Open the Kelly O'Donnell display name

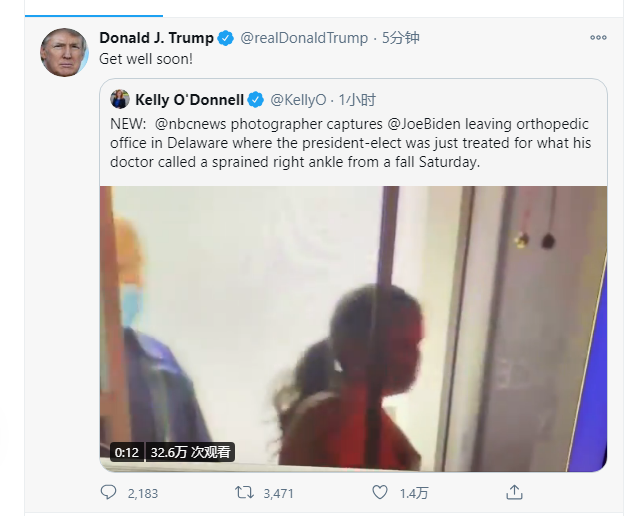point(190,100)
